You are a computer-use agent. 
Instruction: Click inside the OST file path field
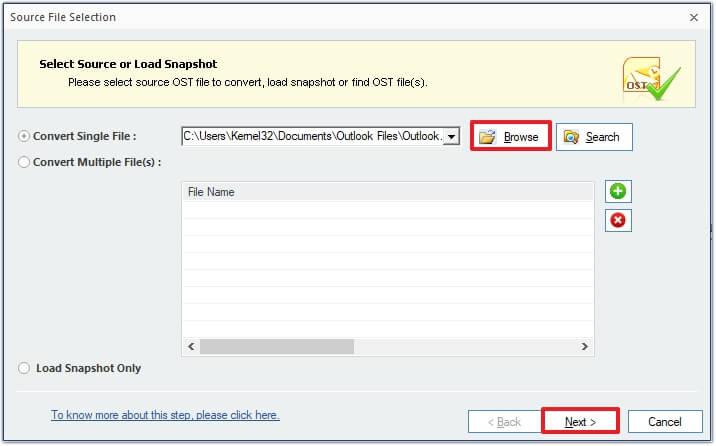[x=312, y=136]
